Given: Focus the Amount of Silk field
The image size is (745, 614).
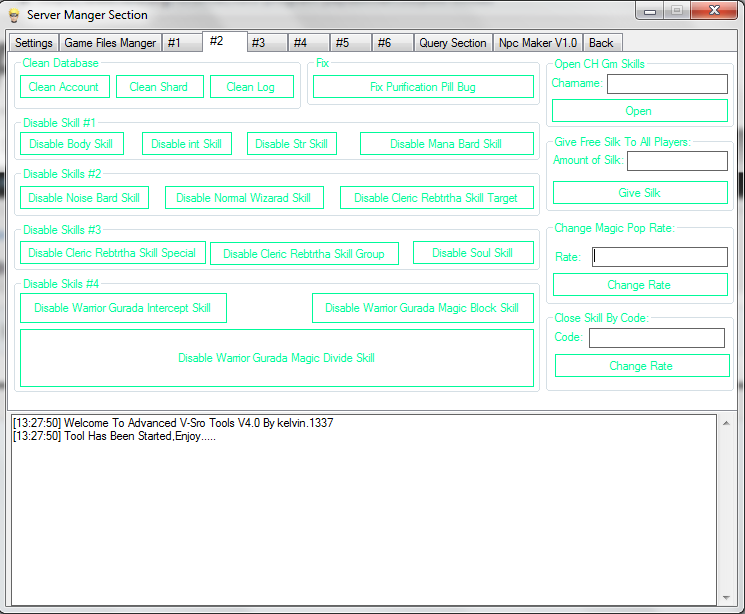Looking at the screenshot, I should click(677, 161).
